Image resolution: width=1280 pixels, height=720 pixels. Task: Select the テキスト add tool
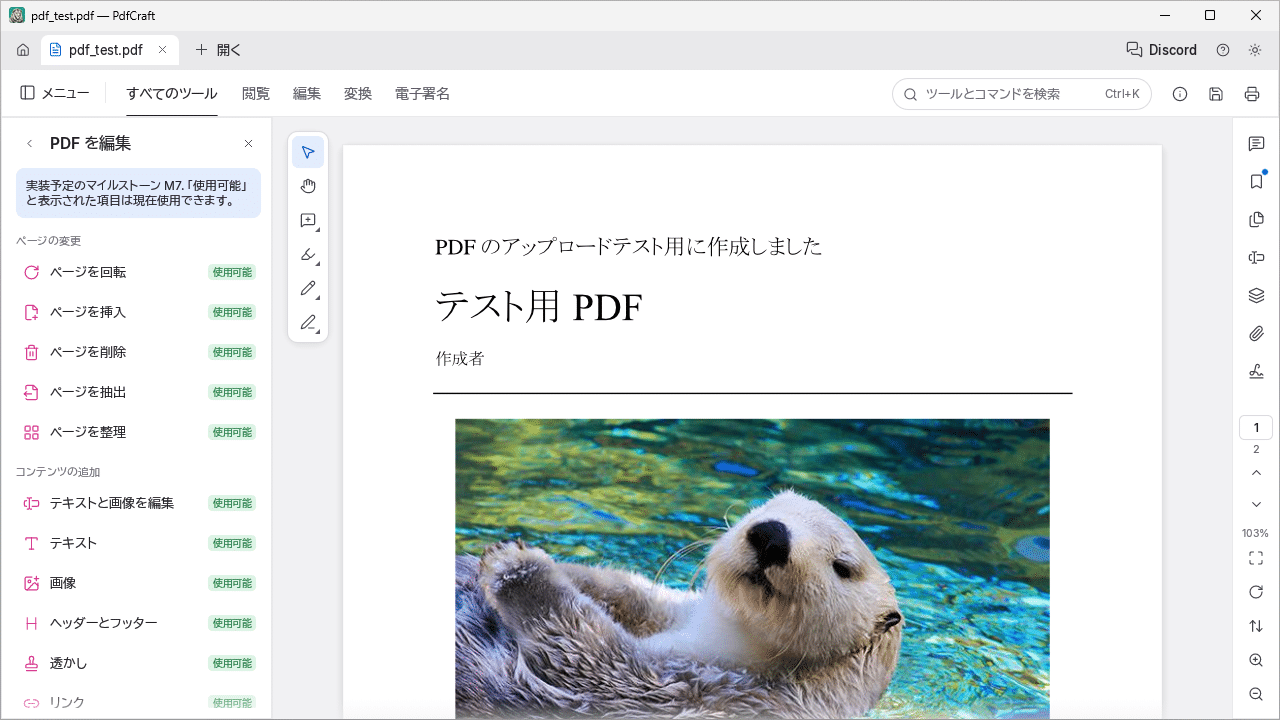[136, 543]
